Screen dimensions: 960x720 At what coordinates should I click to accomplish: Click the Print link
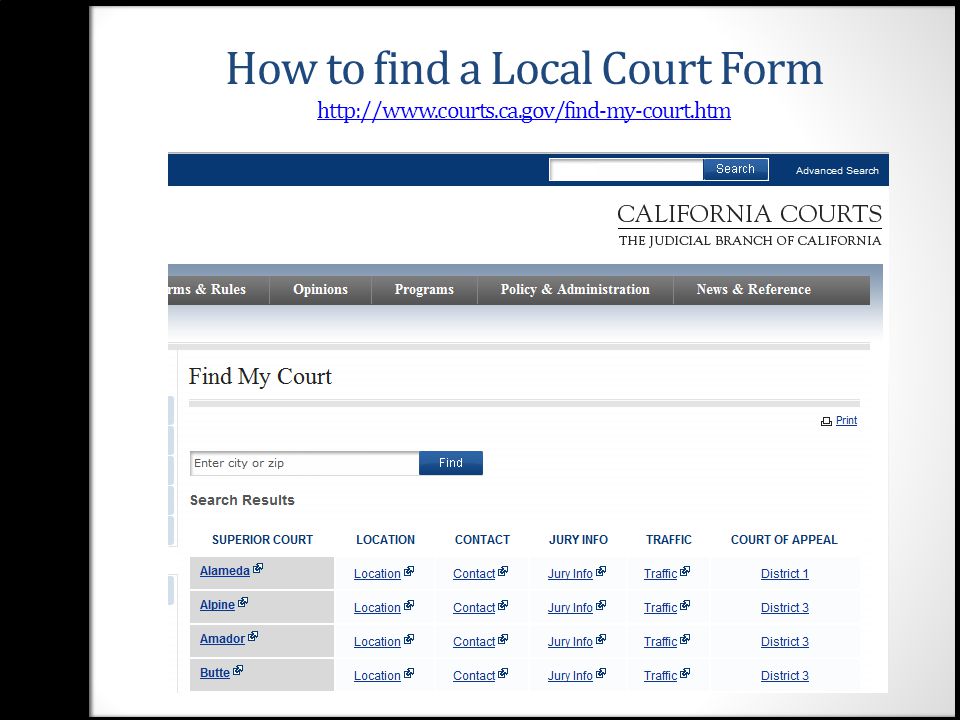pos(846,421)
